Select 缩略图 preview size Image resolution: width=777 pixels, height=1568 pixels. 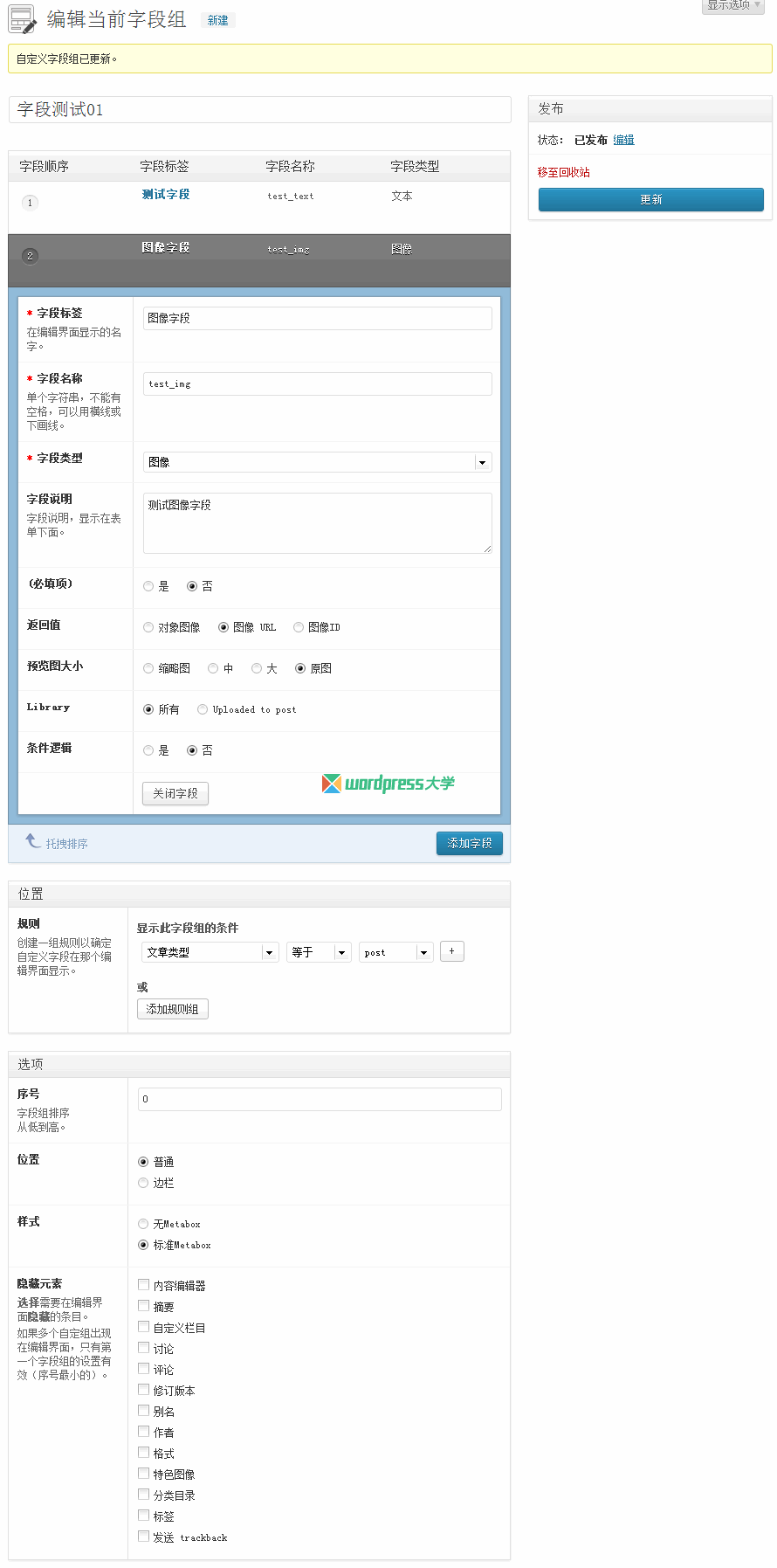click(x=148, y=668)
